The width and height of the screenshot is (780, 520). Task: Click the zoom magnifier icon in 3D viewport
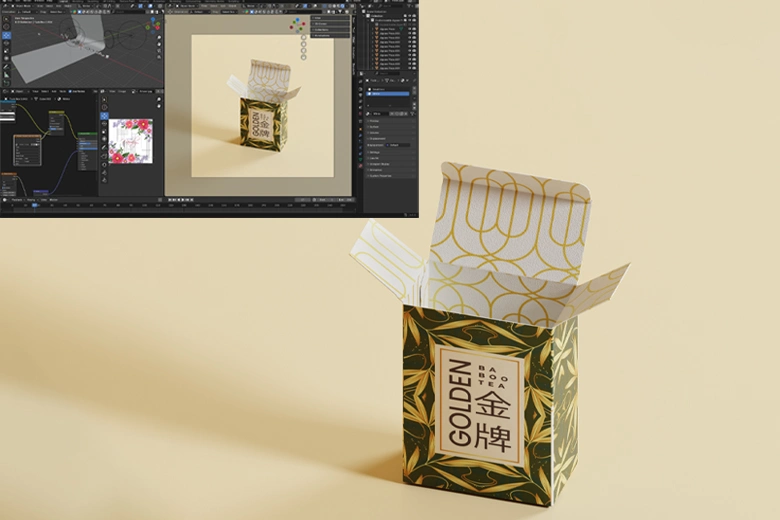[x=159, y=37]
